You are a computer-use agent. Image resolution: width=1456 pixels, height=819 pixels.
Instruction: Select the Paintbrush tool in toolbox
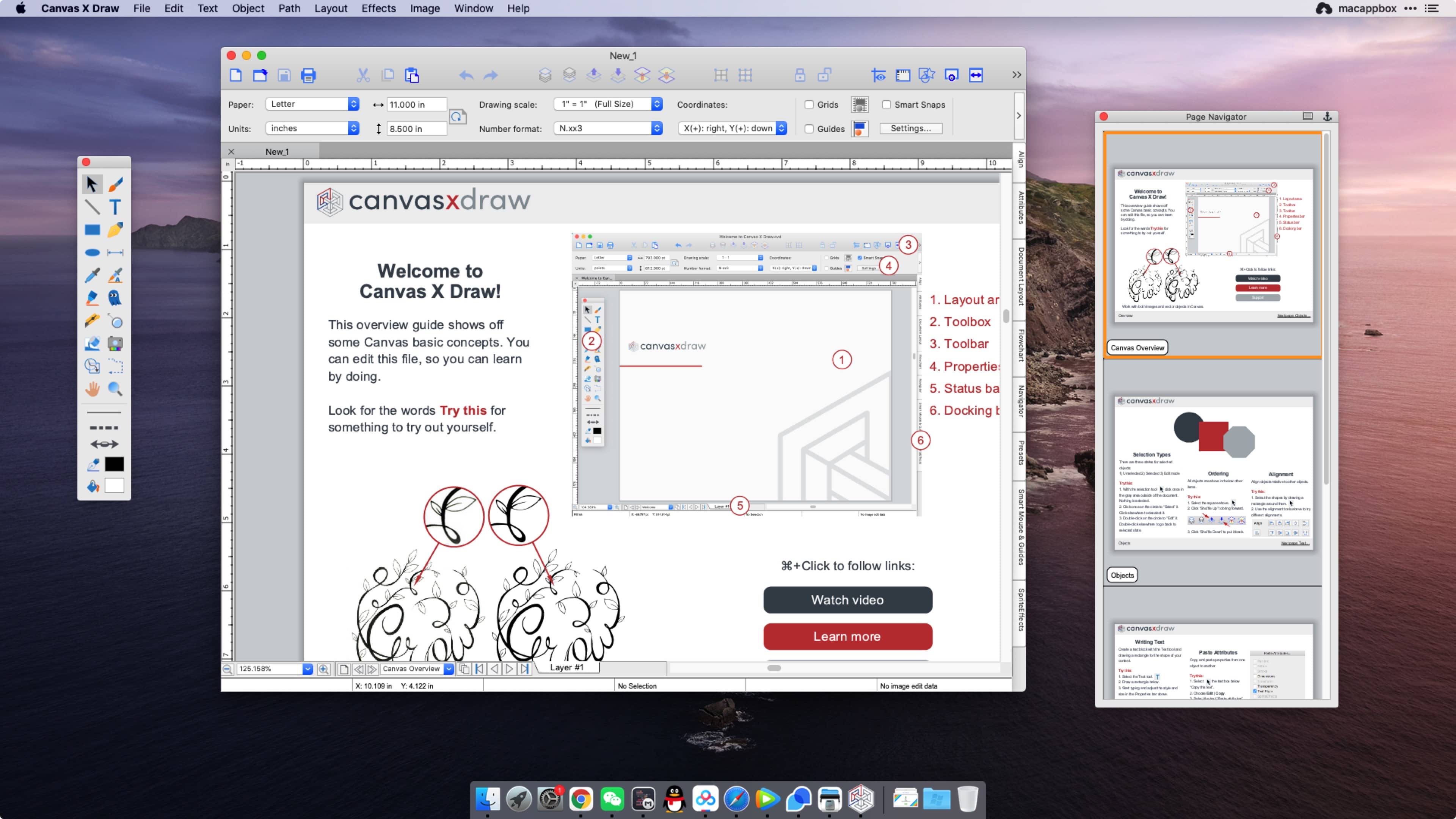tap(115, 184)
